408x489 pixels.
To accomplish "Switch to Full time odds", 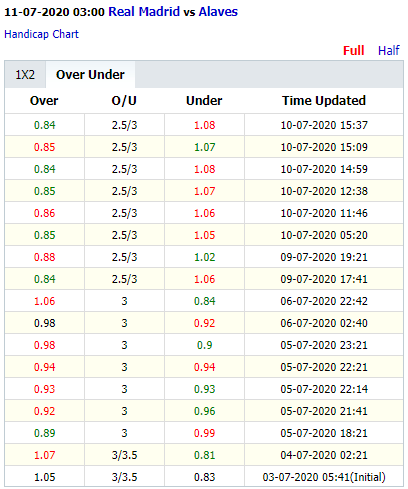I will (354, 51).
